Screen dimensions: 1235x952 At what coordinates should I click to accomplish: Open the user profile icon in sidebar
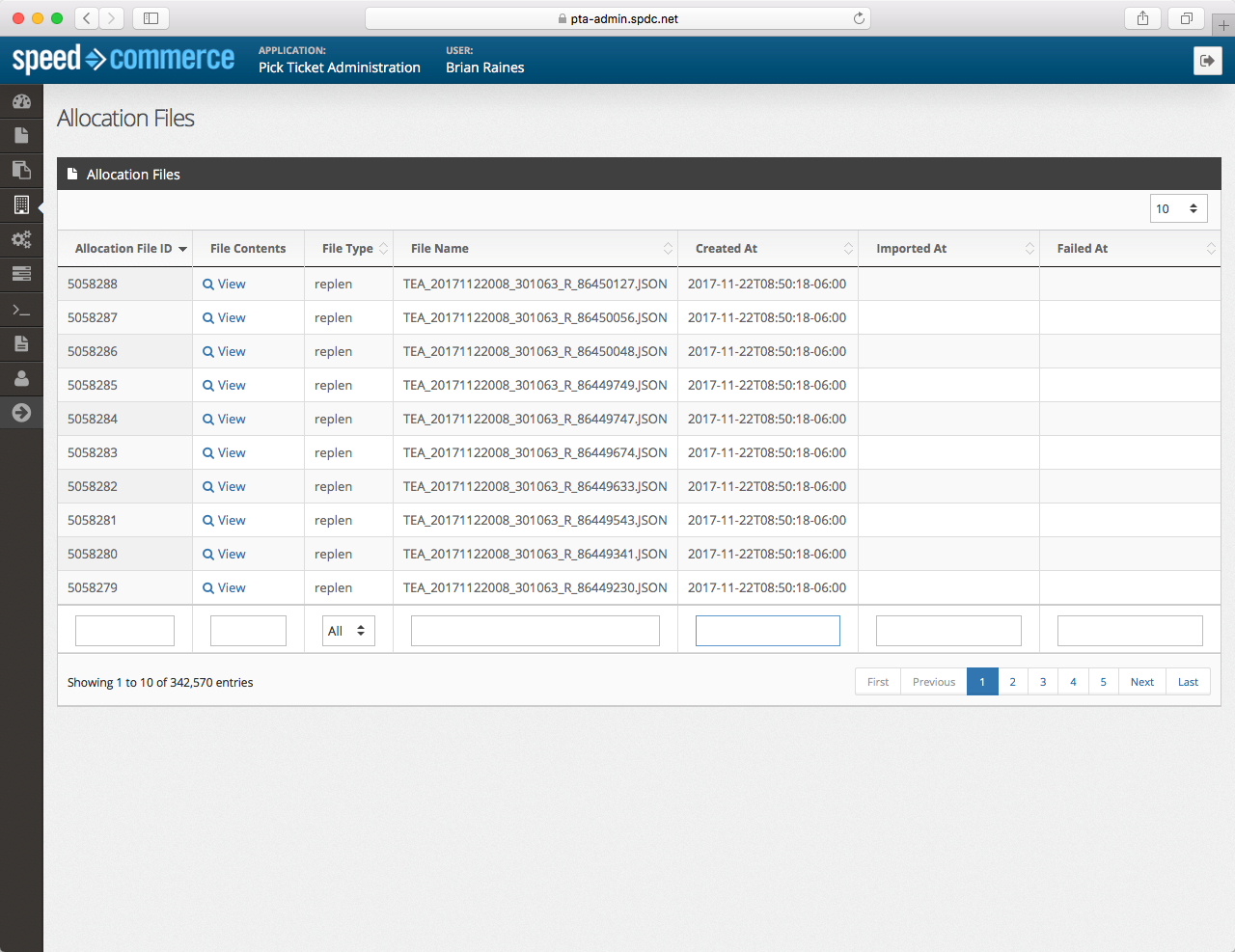[x=21, y=378]
